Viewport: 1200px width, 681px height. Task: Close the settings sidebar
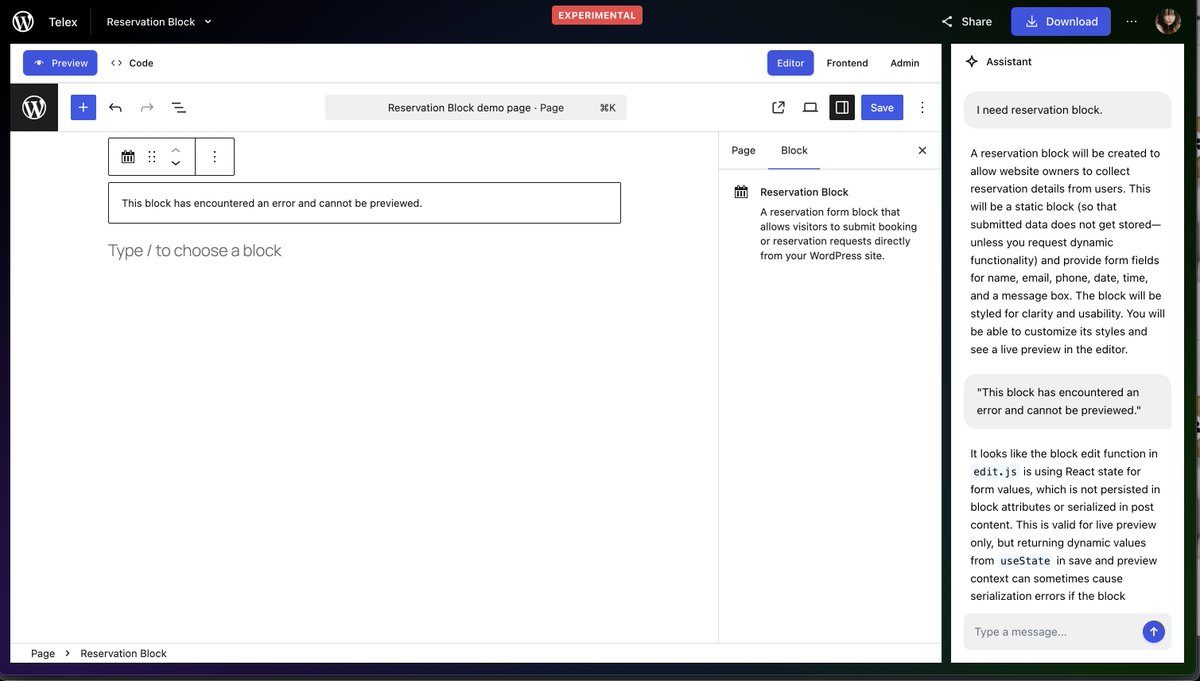point(922,150)
